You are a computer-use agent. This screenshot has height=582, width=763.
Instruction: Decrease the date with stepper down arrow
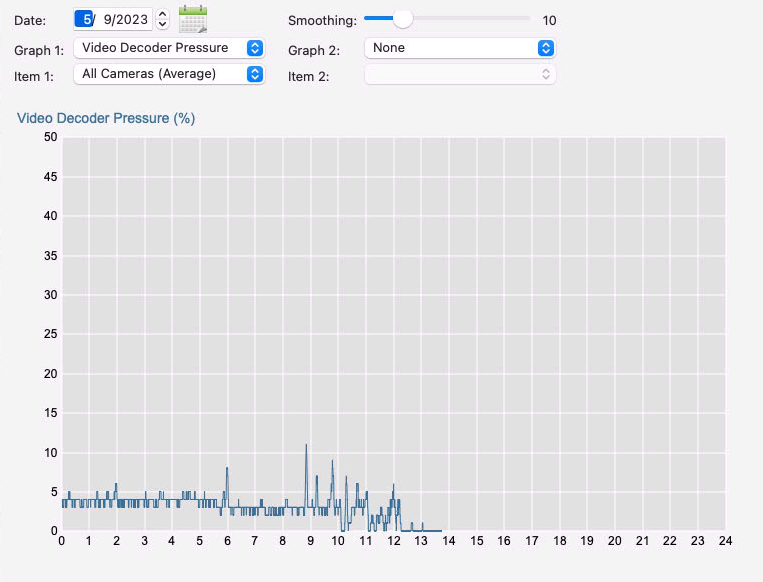tap(163, 24)
